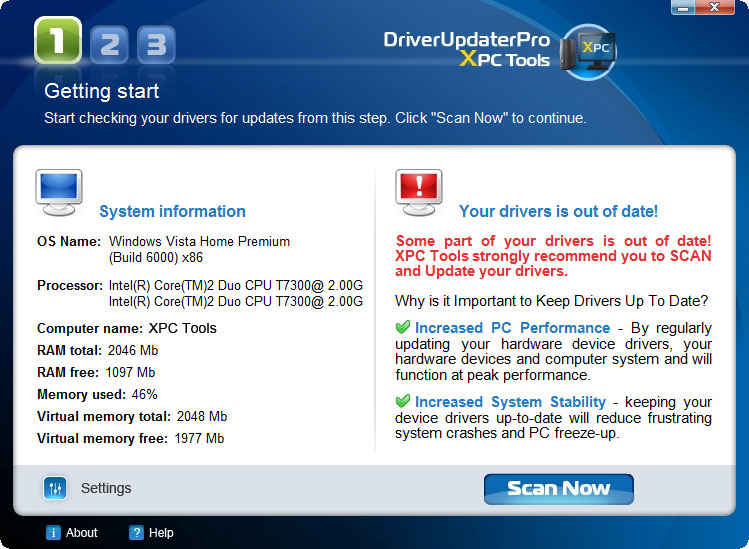Click the 'Increased System Stability' text
Screen dimensions: 749x549
[x=510, y=401]
